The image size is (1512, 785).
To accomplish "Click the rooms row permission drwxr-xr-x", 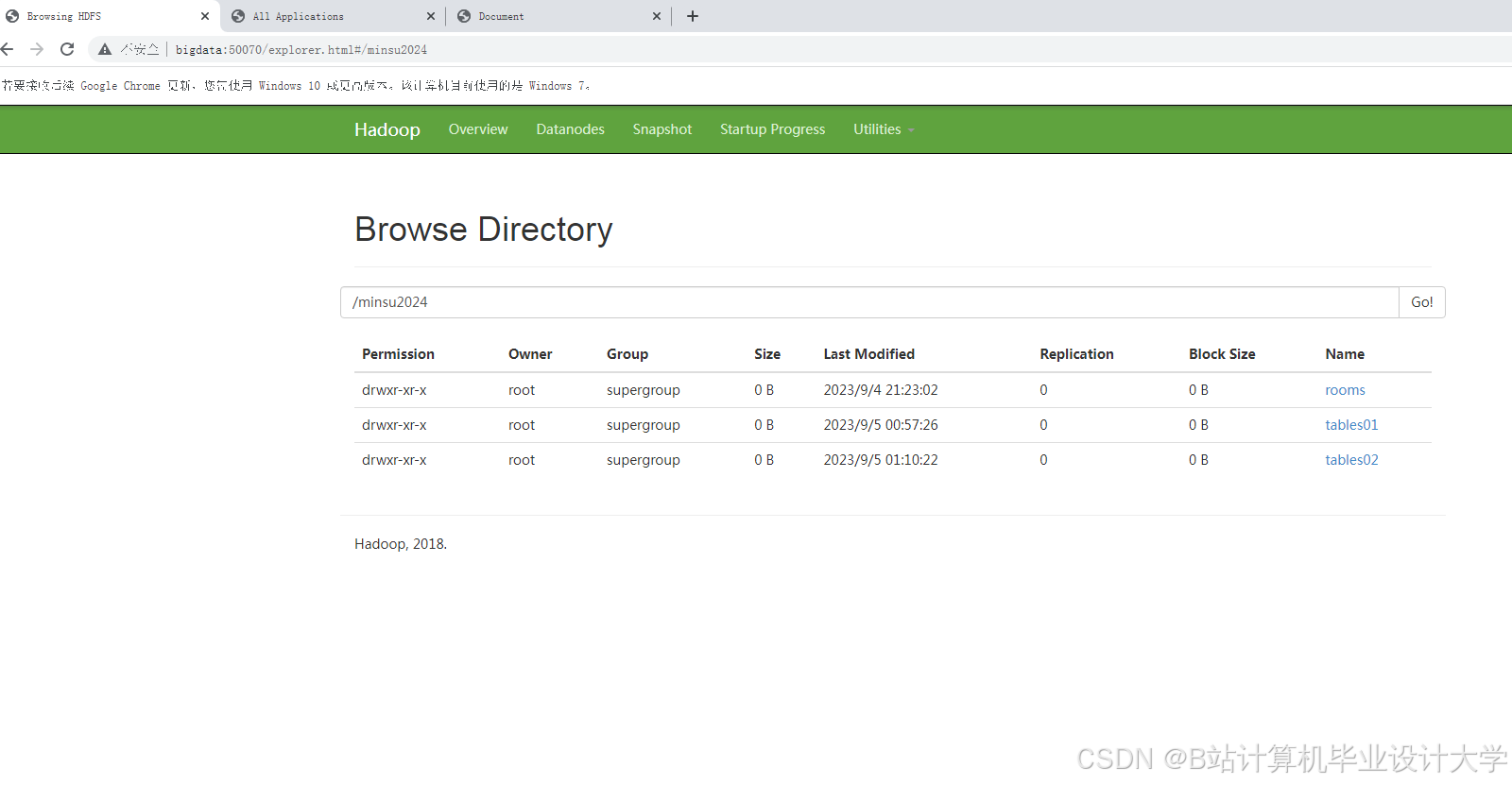I will point(394,390).
